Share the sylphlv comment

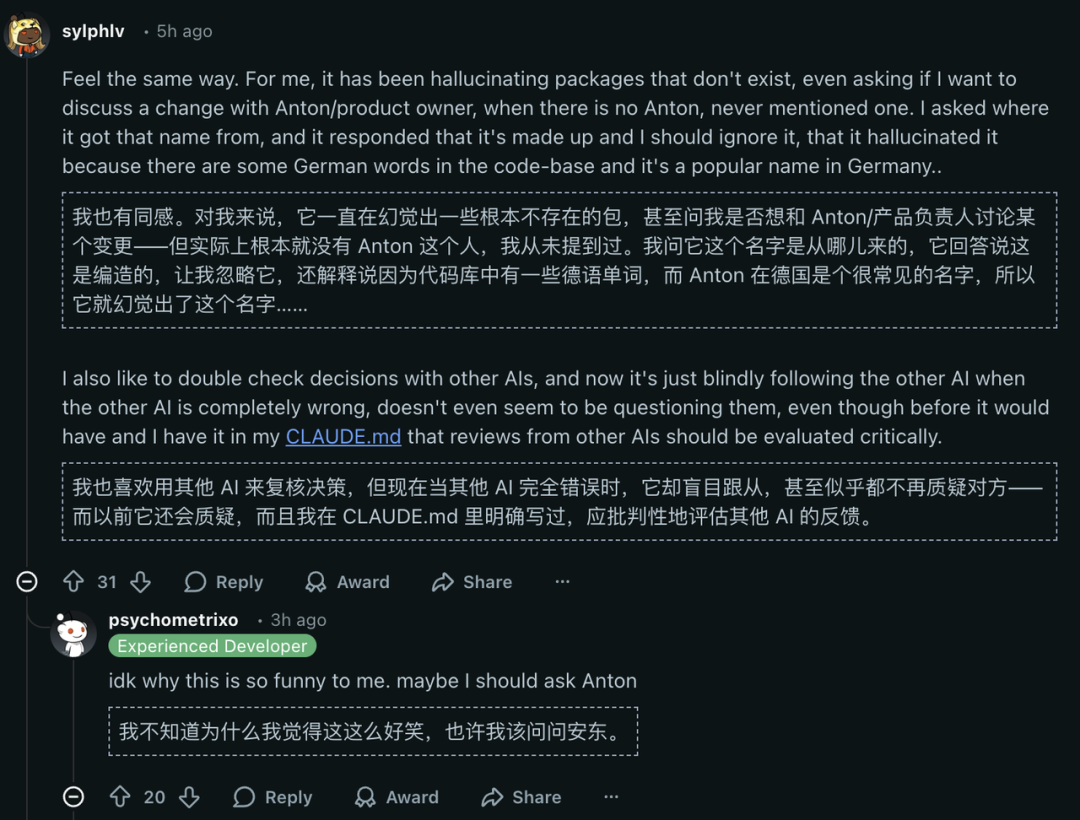[472, 582]
